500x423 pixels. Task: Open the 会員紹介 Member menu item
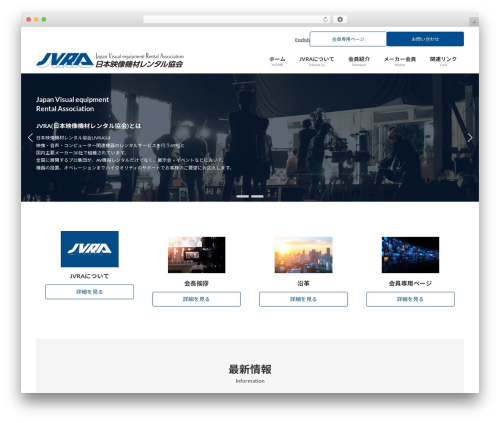(x=359, y=61)
